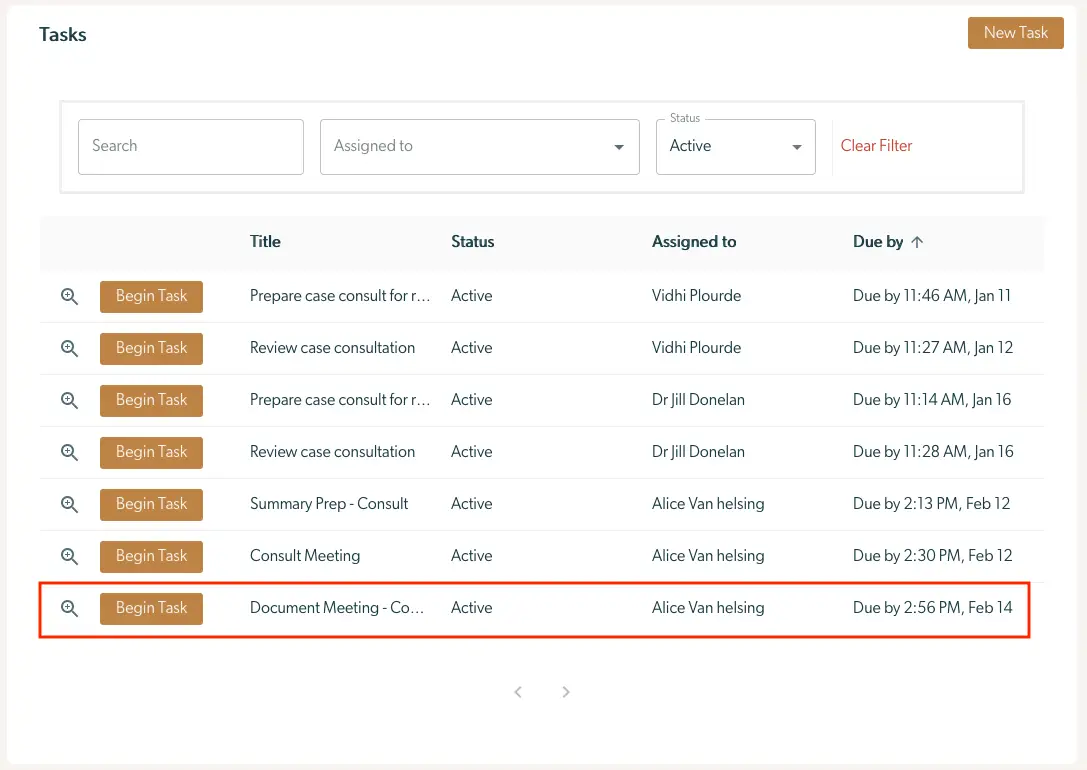Select the Clear Filter link
1087x770 pixels.
click(x=876, y=146)
